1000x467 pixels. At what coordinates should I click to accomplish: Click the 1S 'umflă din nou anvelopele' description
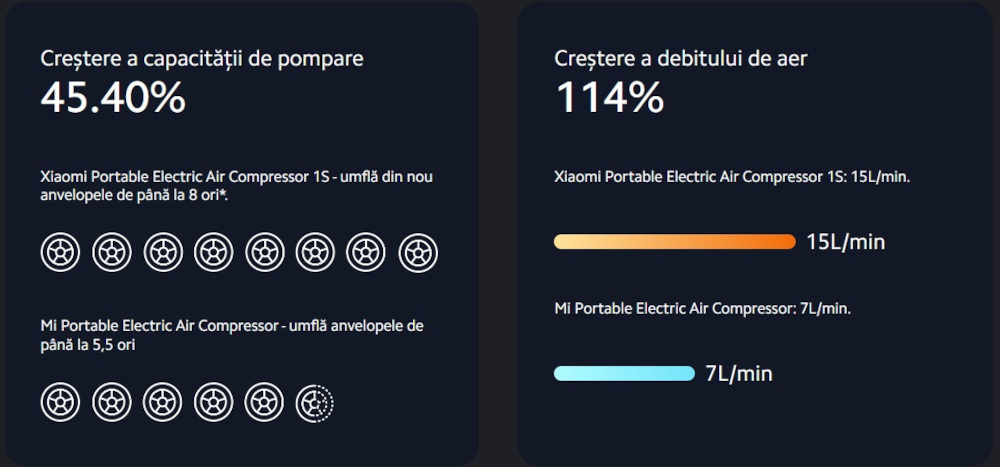tap(237, 186)
